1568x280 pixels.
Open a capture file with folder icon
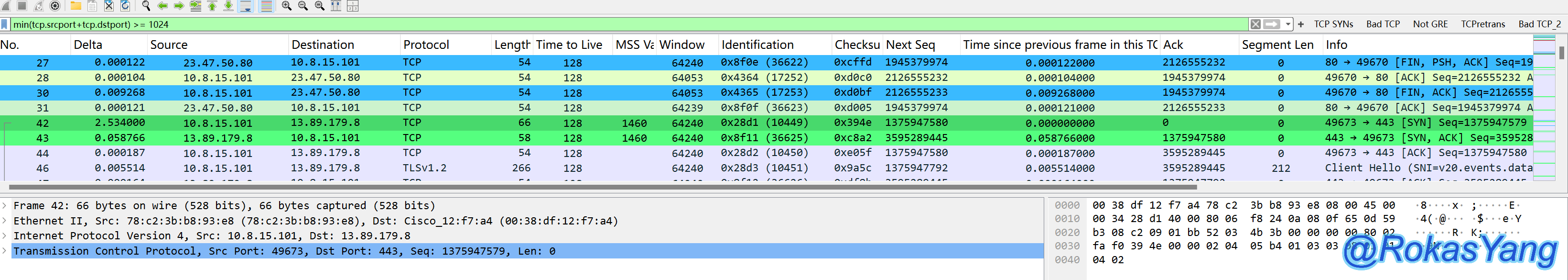76,6
